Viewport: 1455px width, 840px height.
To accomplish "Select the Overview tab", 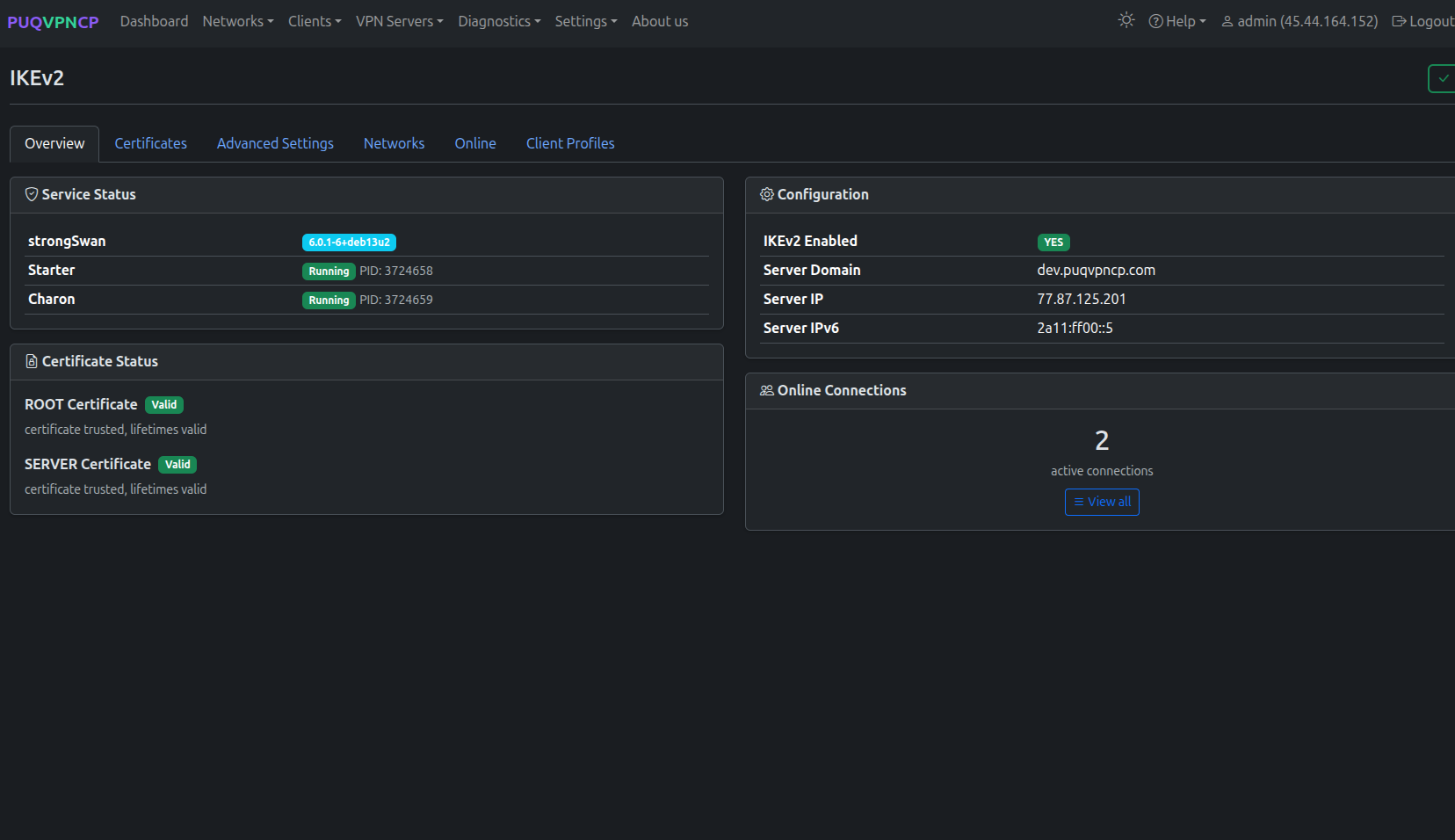I will coord(54,143).
